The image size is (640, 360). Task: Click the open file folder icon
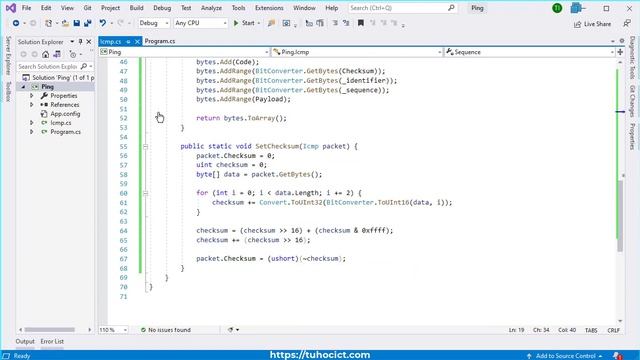coord(65,23)
